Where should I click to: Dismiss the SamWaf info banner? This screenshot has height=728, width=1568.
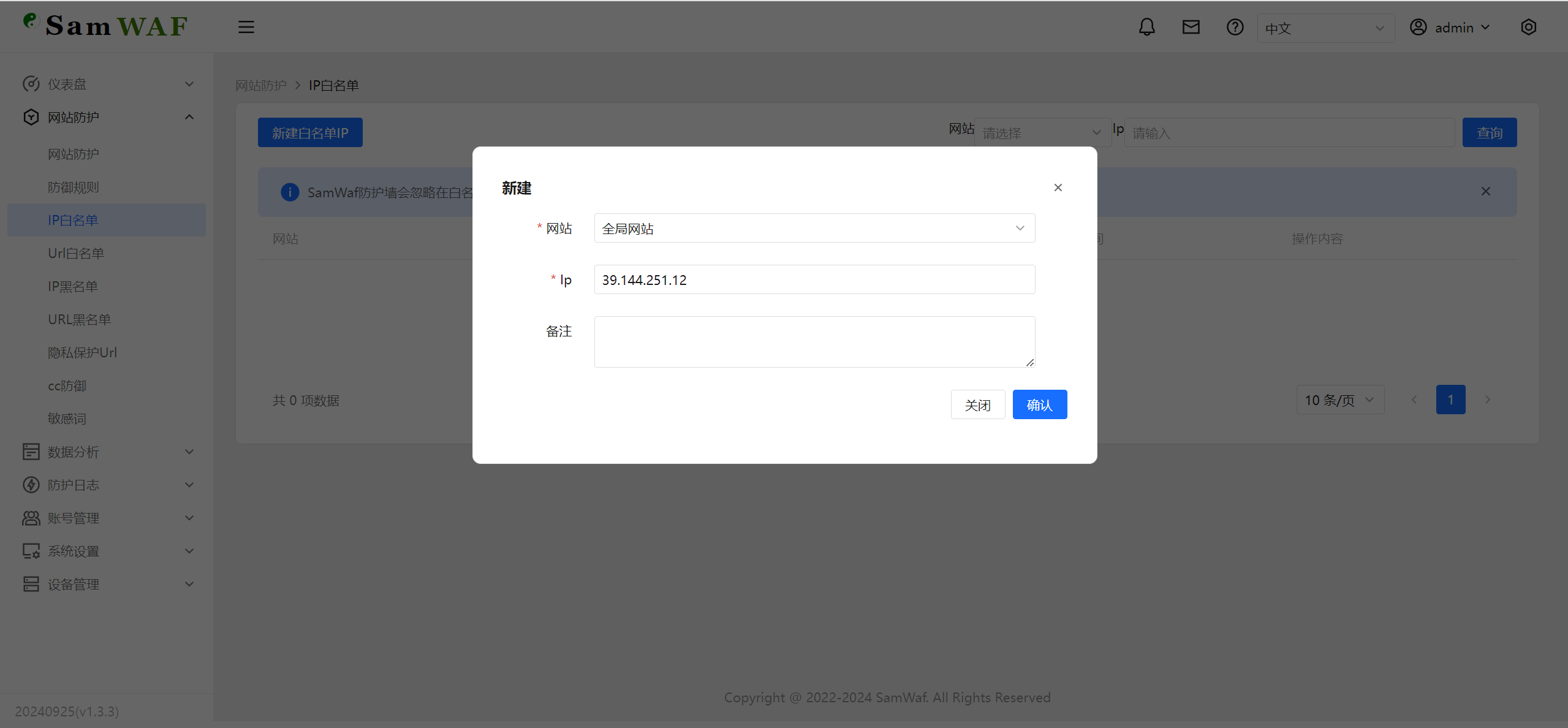click(1486, 191)
